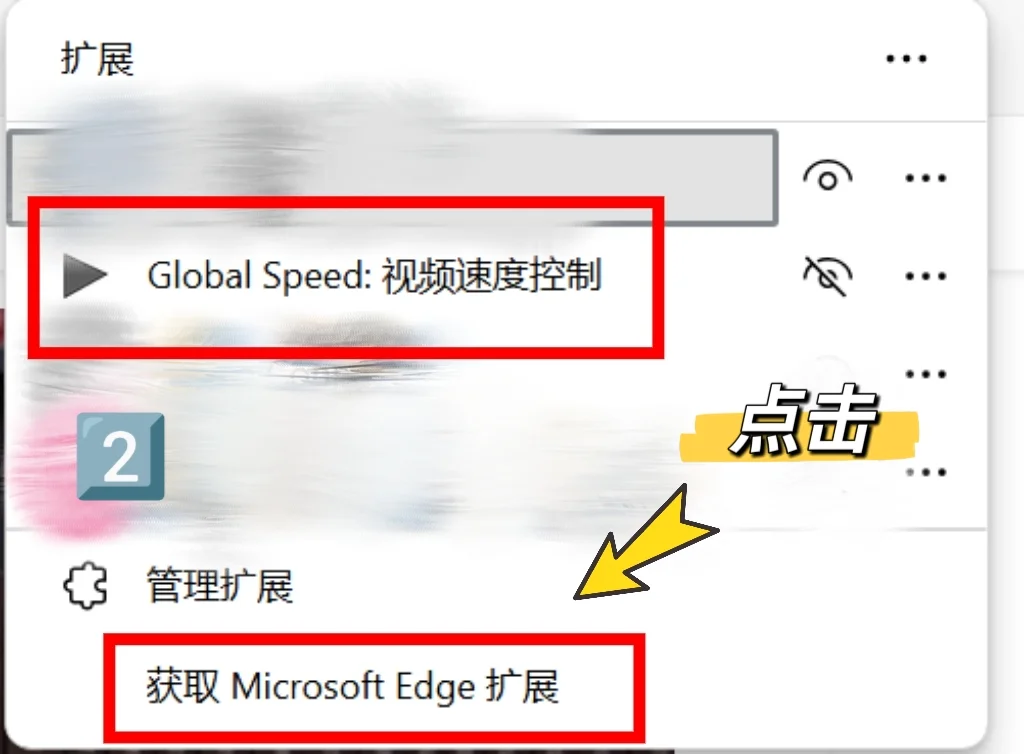Viewport: 1024px width, 754px height.
Task: Select the gray-highlighted first extension row
Action: 392,177
